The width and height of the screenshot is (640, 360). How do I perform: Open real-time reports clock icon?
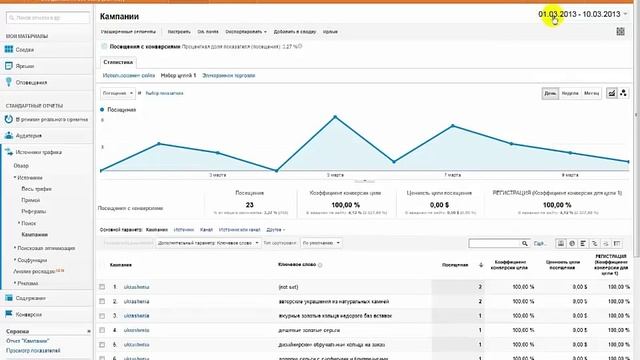pos(9,119)
